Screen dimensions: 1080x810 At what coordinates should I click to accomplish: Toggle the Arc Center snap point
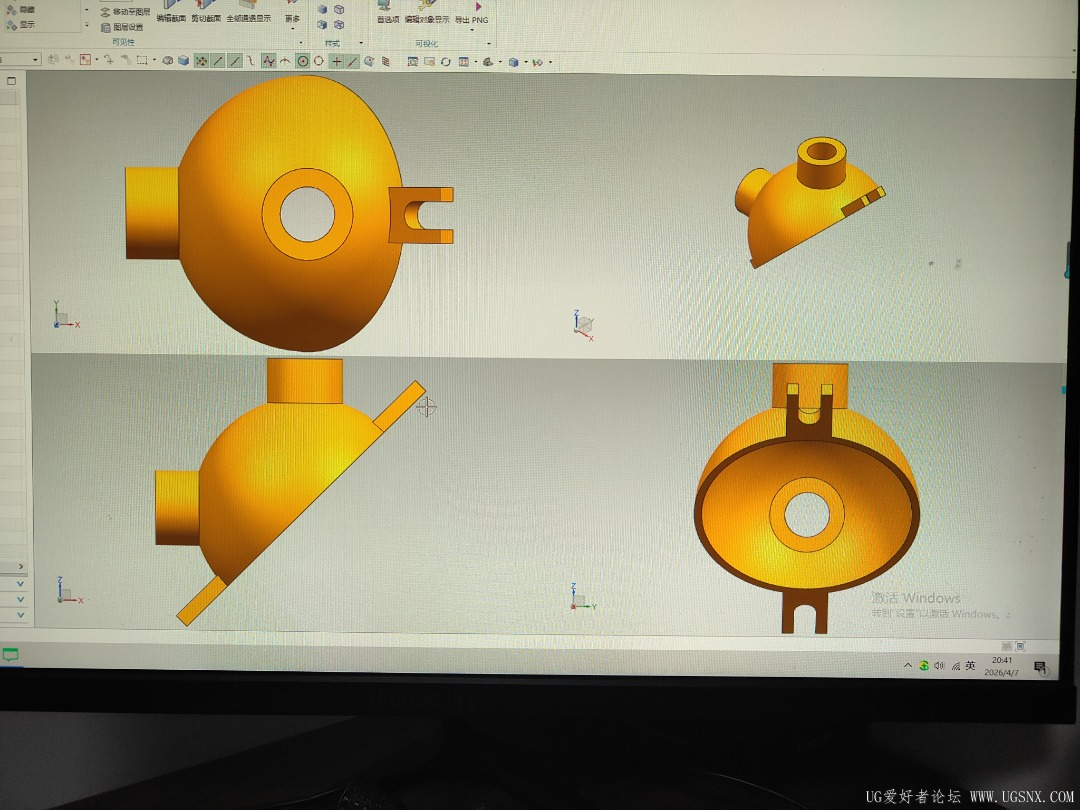[x=302, y=61]
